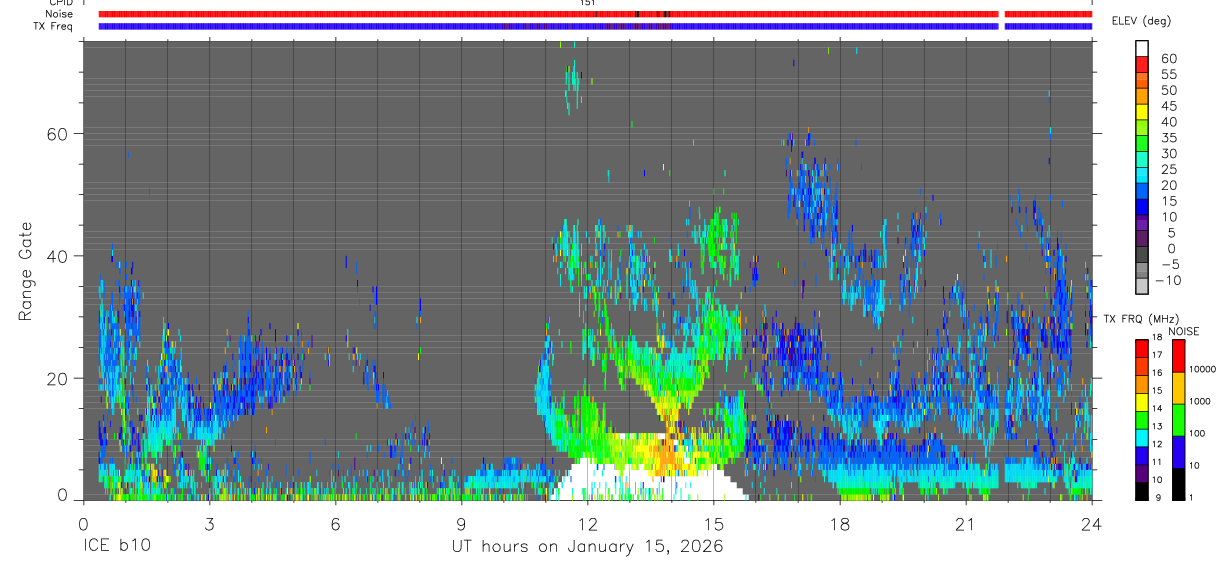The image size is (1228, 567).
Task: Click the blue TX Freq timeline bar at top
Action: [595, 26]
